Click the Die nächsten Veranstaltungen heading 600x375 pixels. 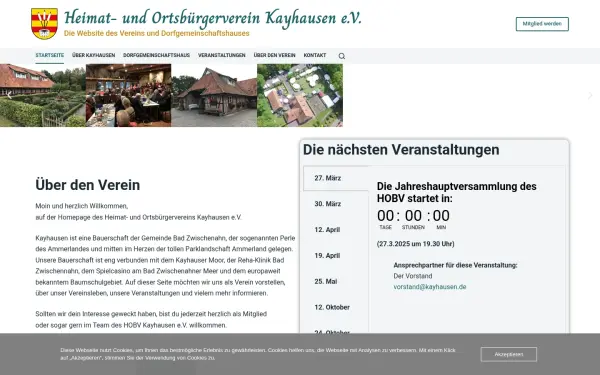[x=401, y=150]
